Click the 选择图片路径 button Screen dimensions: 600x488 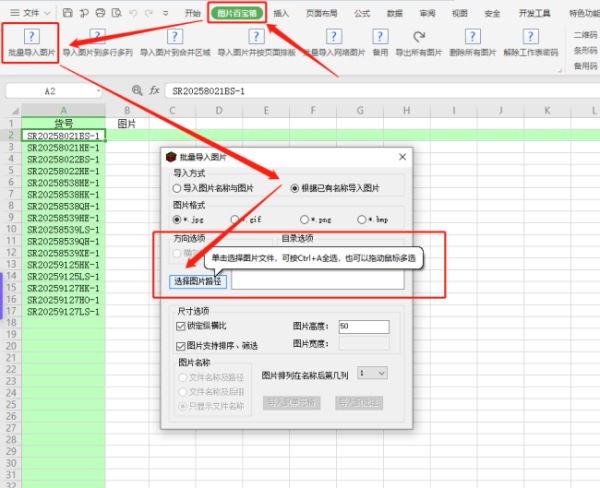(x=198, y=281)
